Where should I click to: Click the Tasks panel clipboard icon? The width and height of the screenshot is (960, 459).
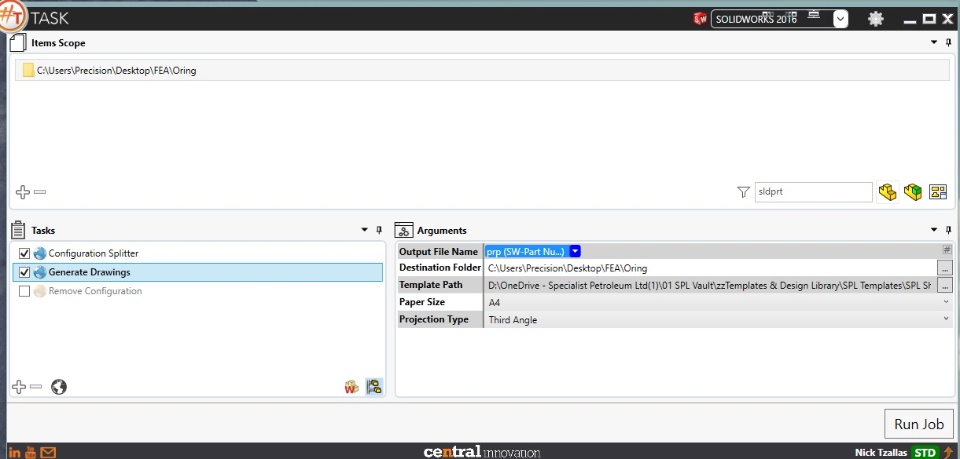point(18,230)
